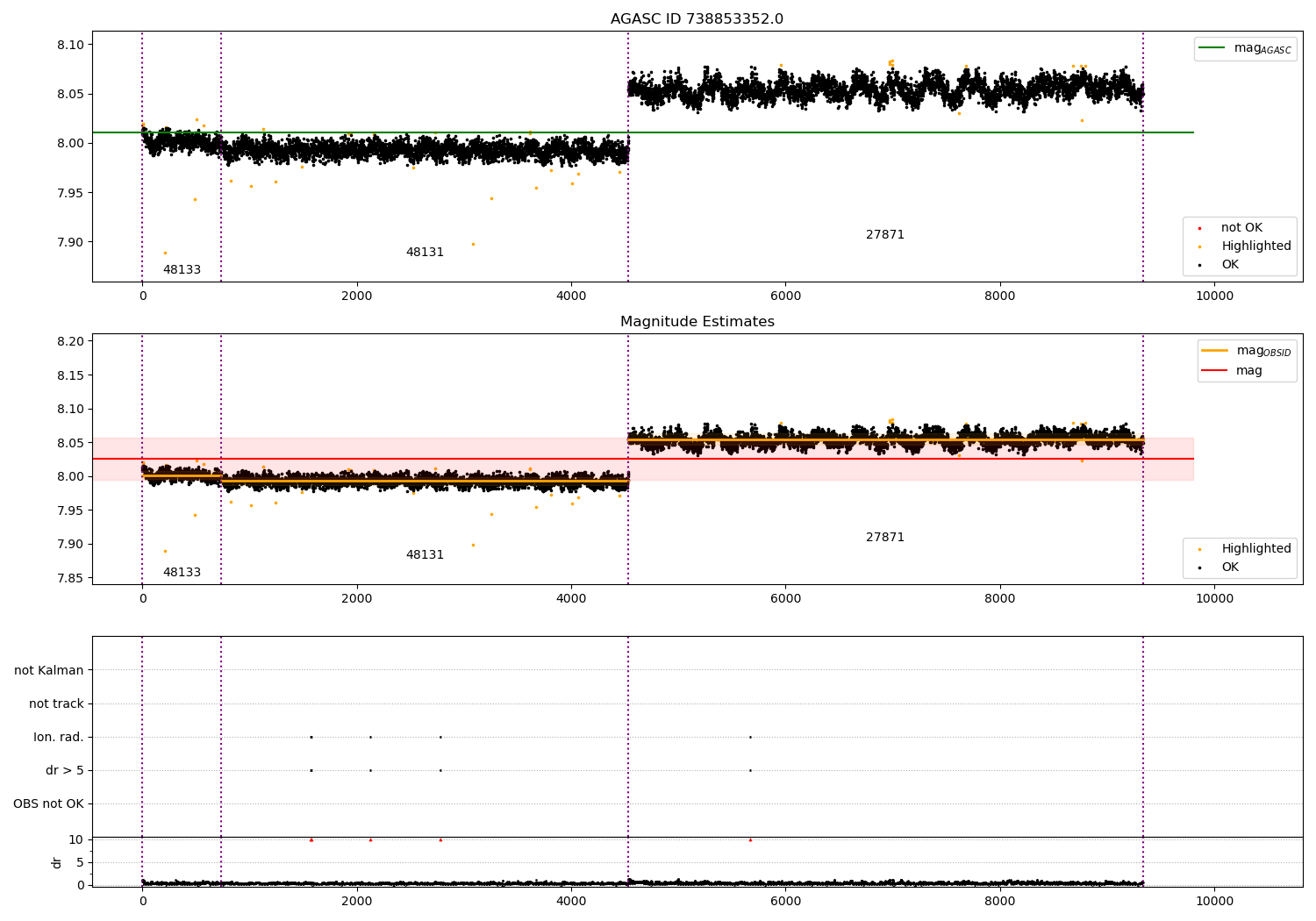Click the 6000 x-axis tick on the top plot
The height and width of the screenshot is (921, 1316).
tap(785, 296)
